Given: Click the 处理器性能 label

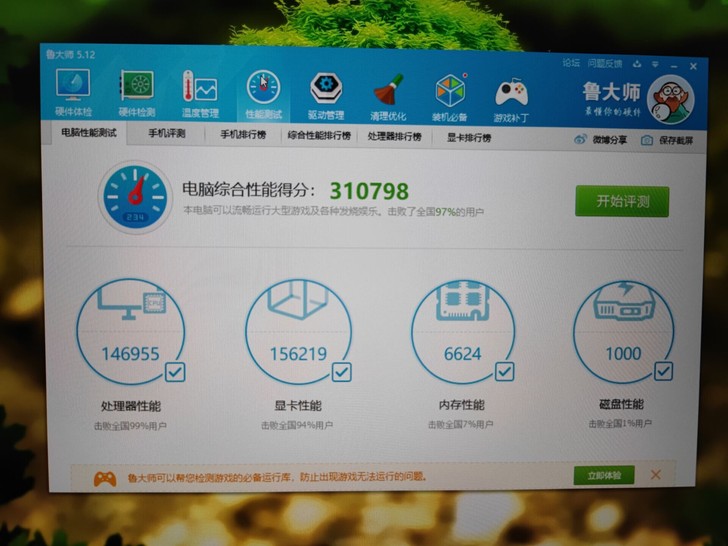Looking at the screenshot, I should click(131, 406).
